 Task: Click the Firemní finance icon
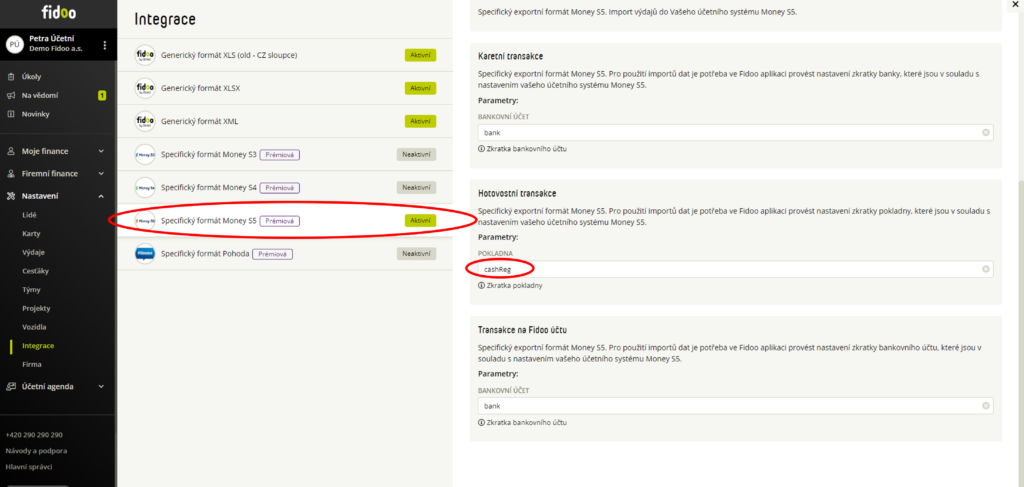tap(10, 174)
